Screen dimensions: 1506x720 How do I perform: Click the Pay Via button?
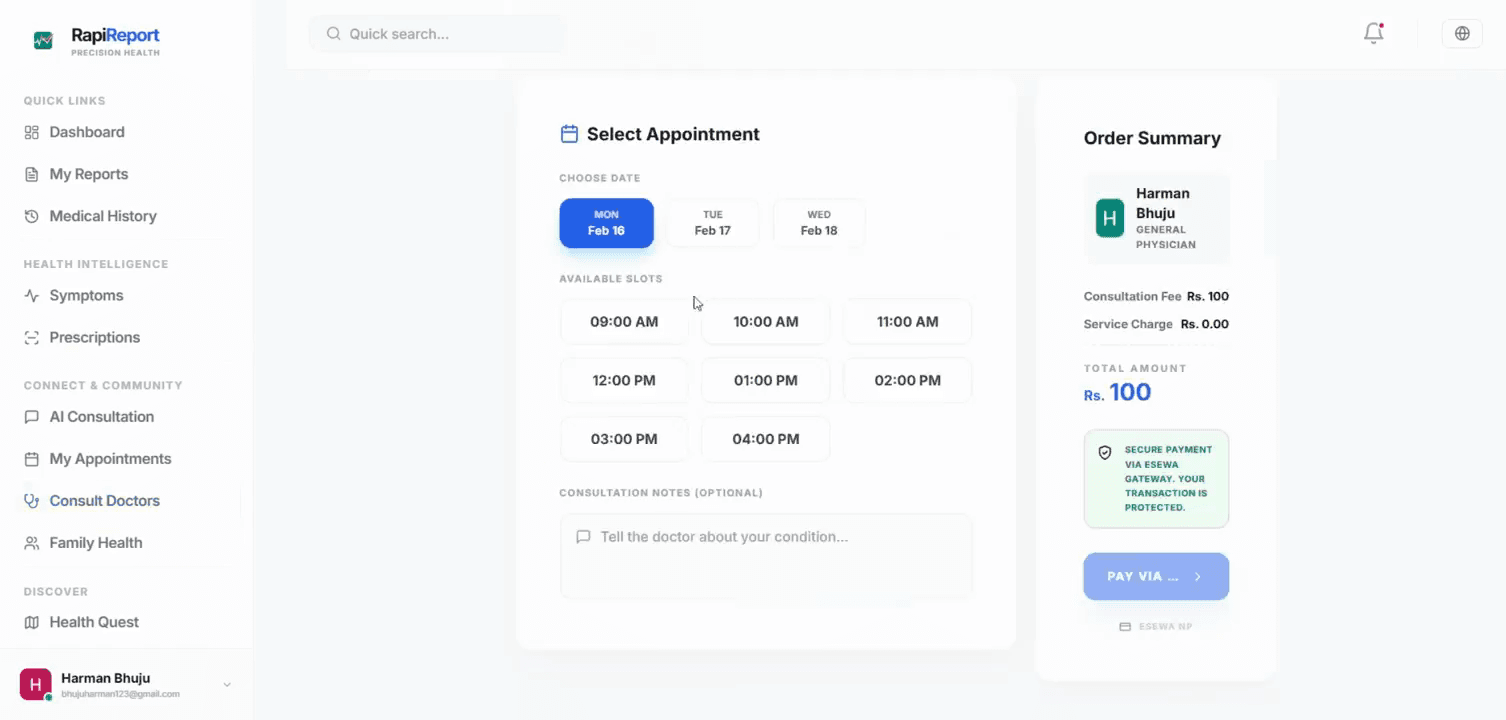(1156, 577)
